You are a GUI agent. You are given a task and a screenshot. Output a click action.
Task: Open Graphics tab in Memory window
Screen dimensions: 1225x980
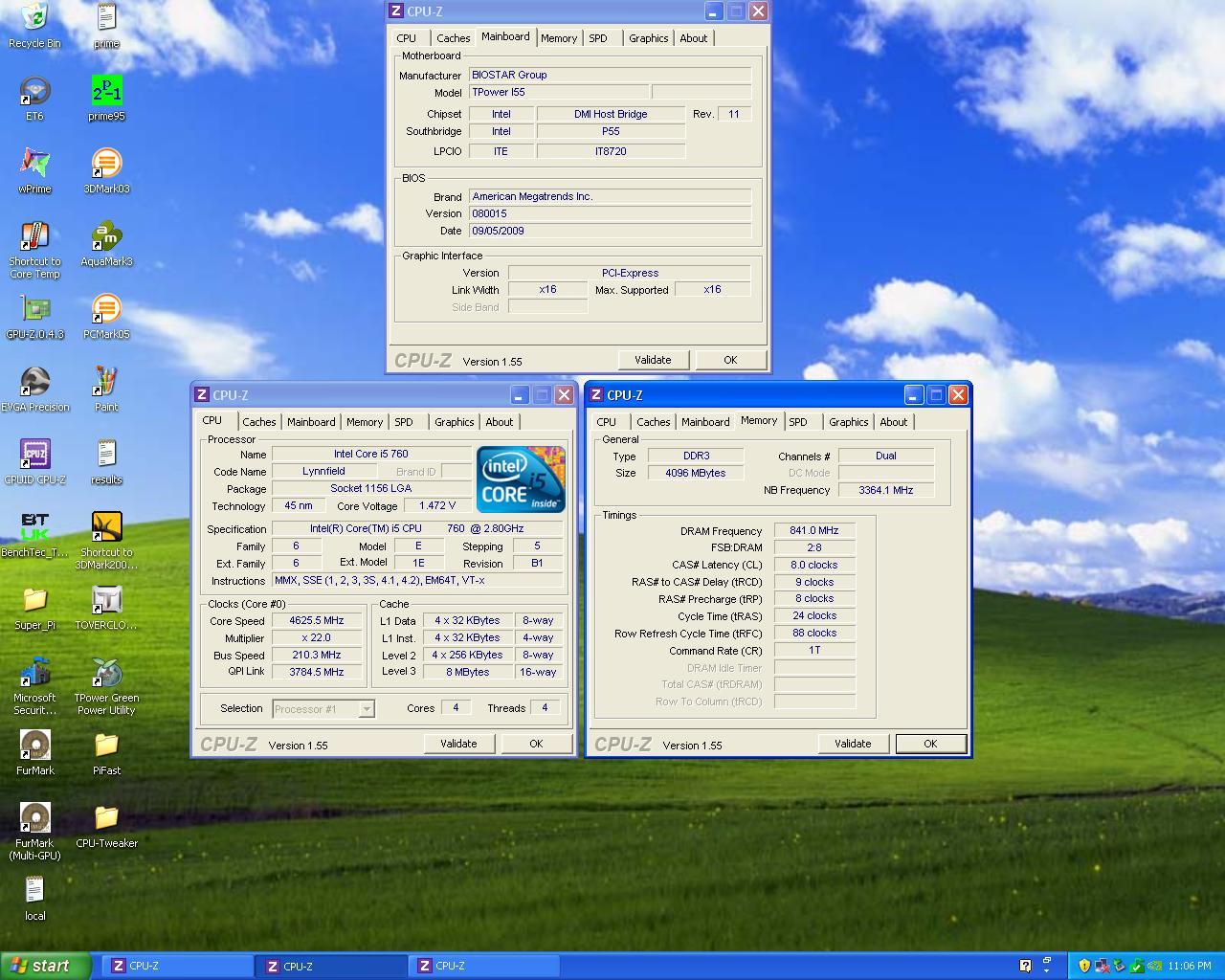point(848,422)
